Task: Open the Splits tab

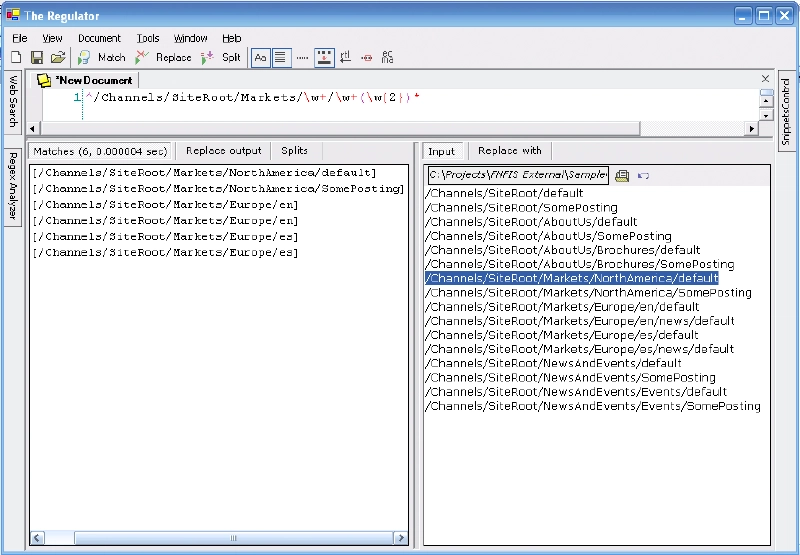Action: (x=294, y=151)
